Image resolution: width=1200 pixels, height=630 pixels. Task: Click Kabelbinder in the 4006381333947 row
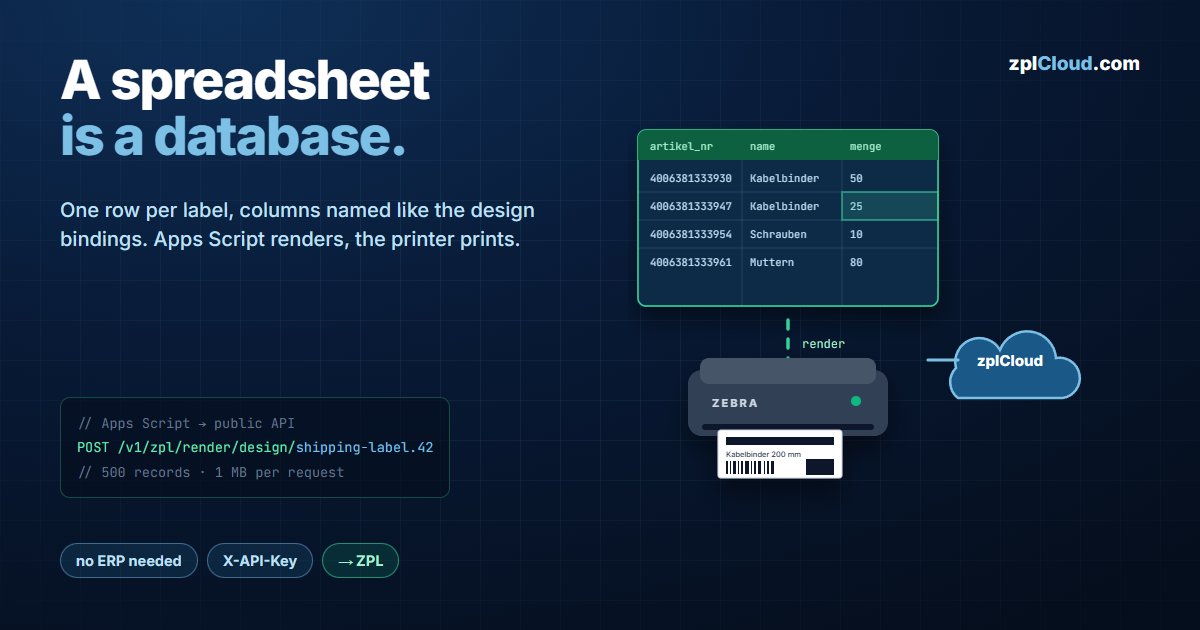coord(784,206)
